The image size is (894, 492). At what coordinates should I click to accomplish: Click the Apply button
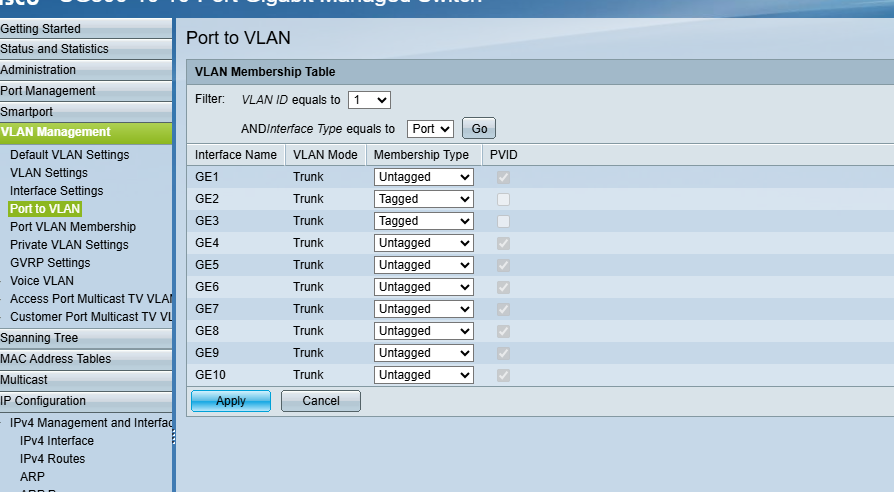coord(230,401)
